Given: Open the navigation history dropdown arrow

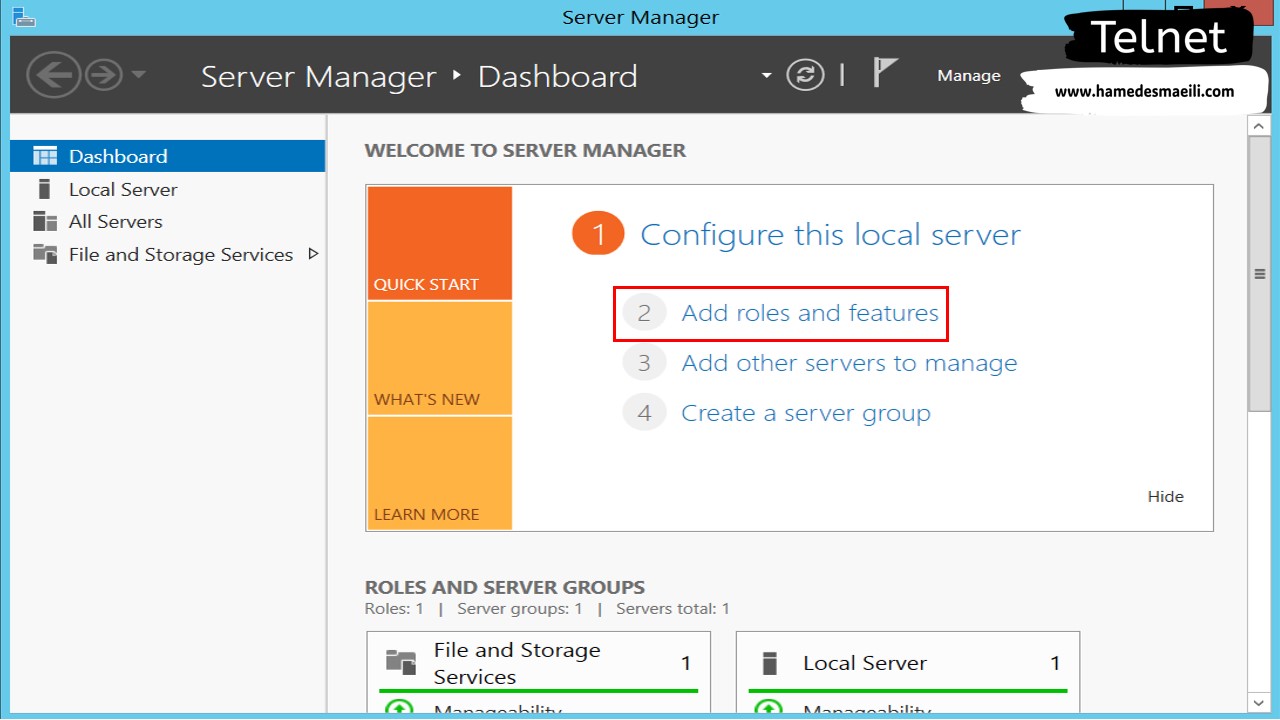Looking at the screenshot, I should 139,75.
